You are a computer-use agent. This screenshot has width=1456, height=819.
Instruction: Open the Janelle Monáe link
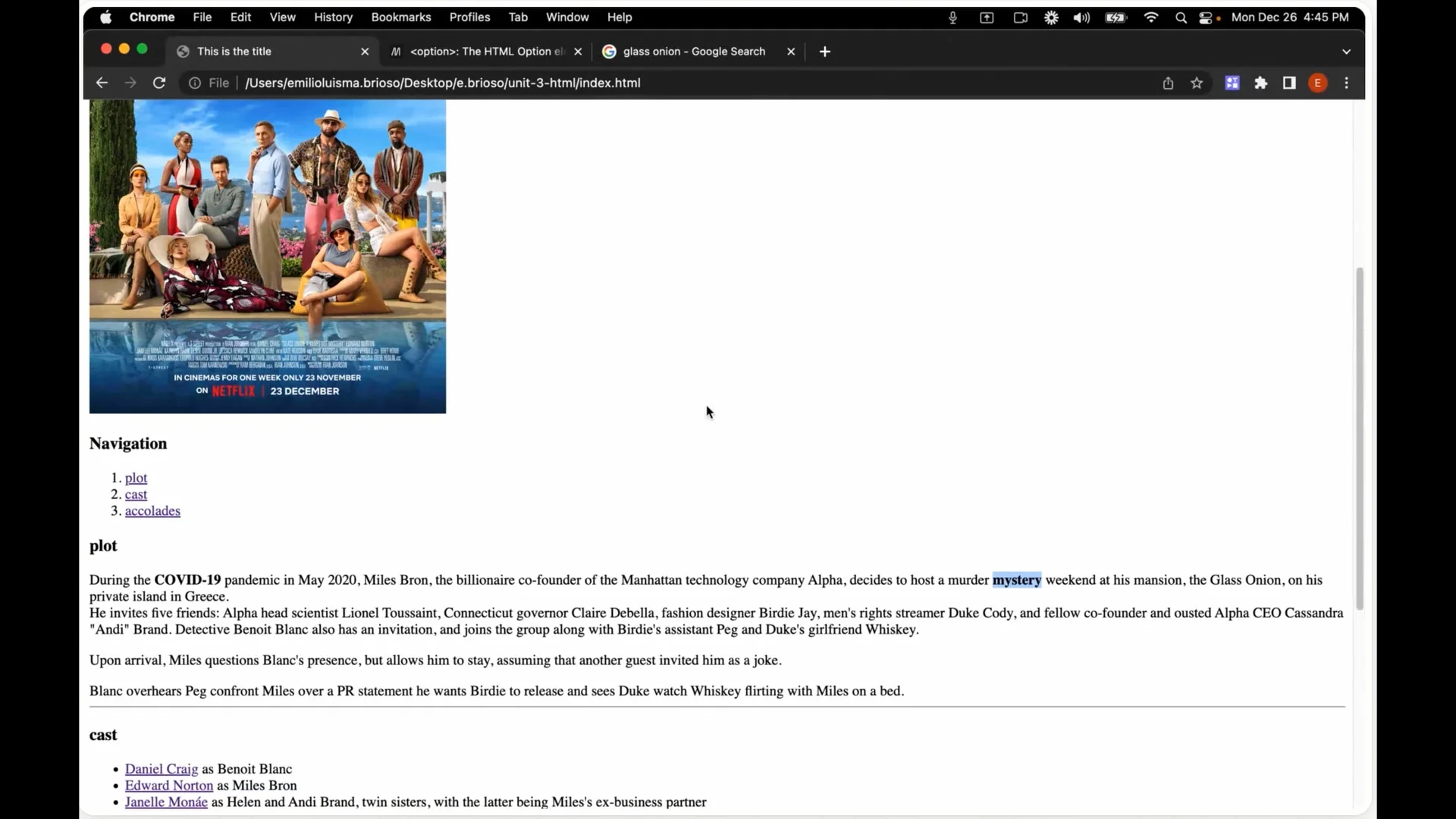point(166,802)
